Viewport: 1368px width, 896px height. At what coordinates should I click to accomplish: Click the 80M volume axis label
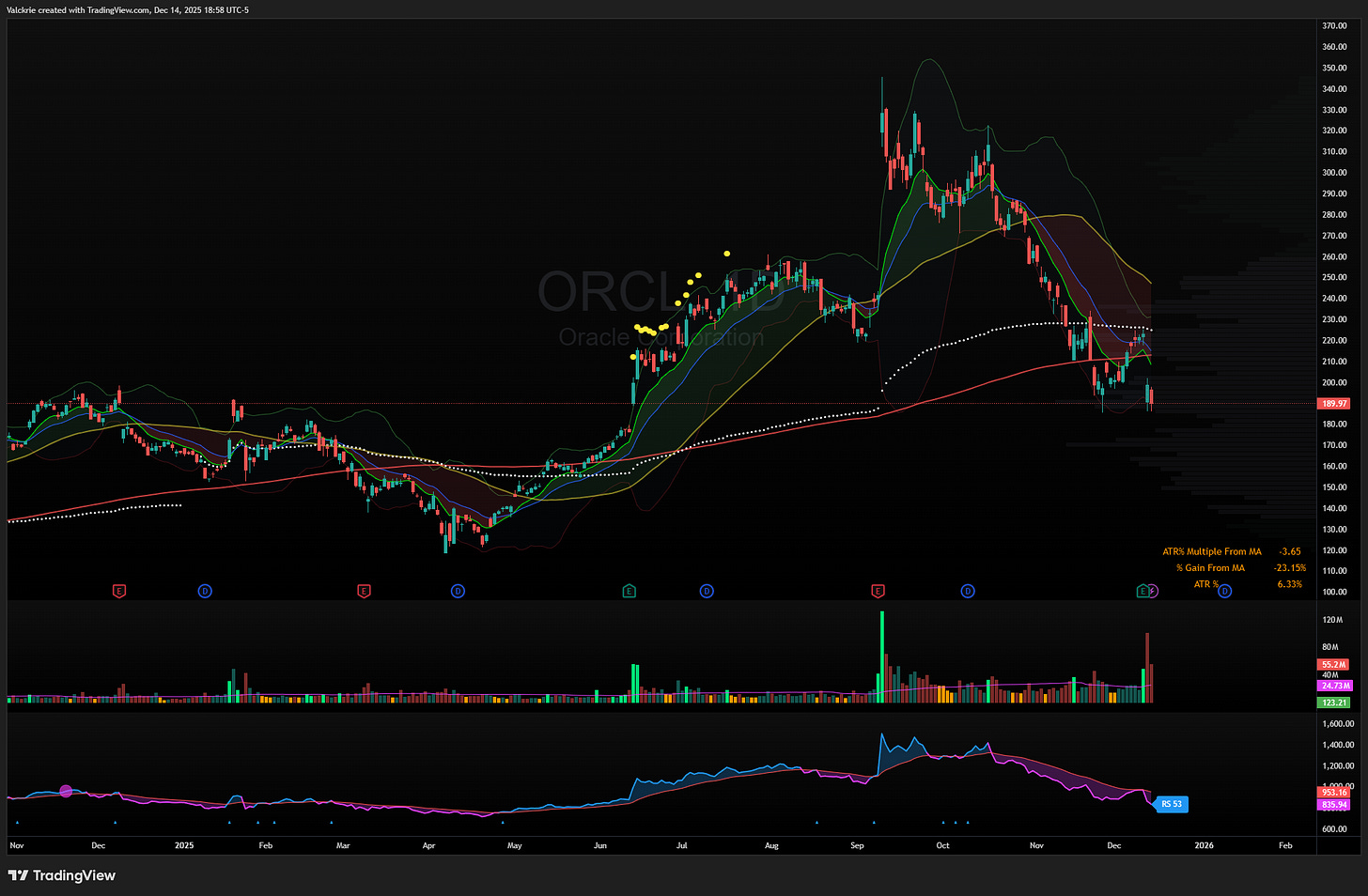pos(1330,647)
